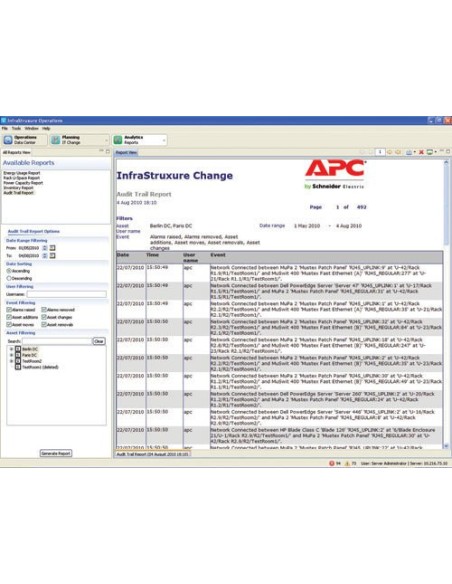The width and height of the screenshot is (452, 584).
Task: Click the Username filter field
Action: click(67, 294)
